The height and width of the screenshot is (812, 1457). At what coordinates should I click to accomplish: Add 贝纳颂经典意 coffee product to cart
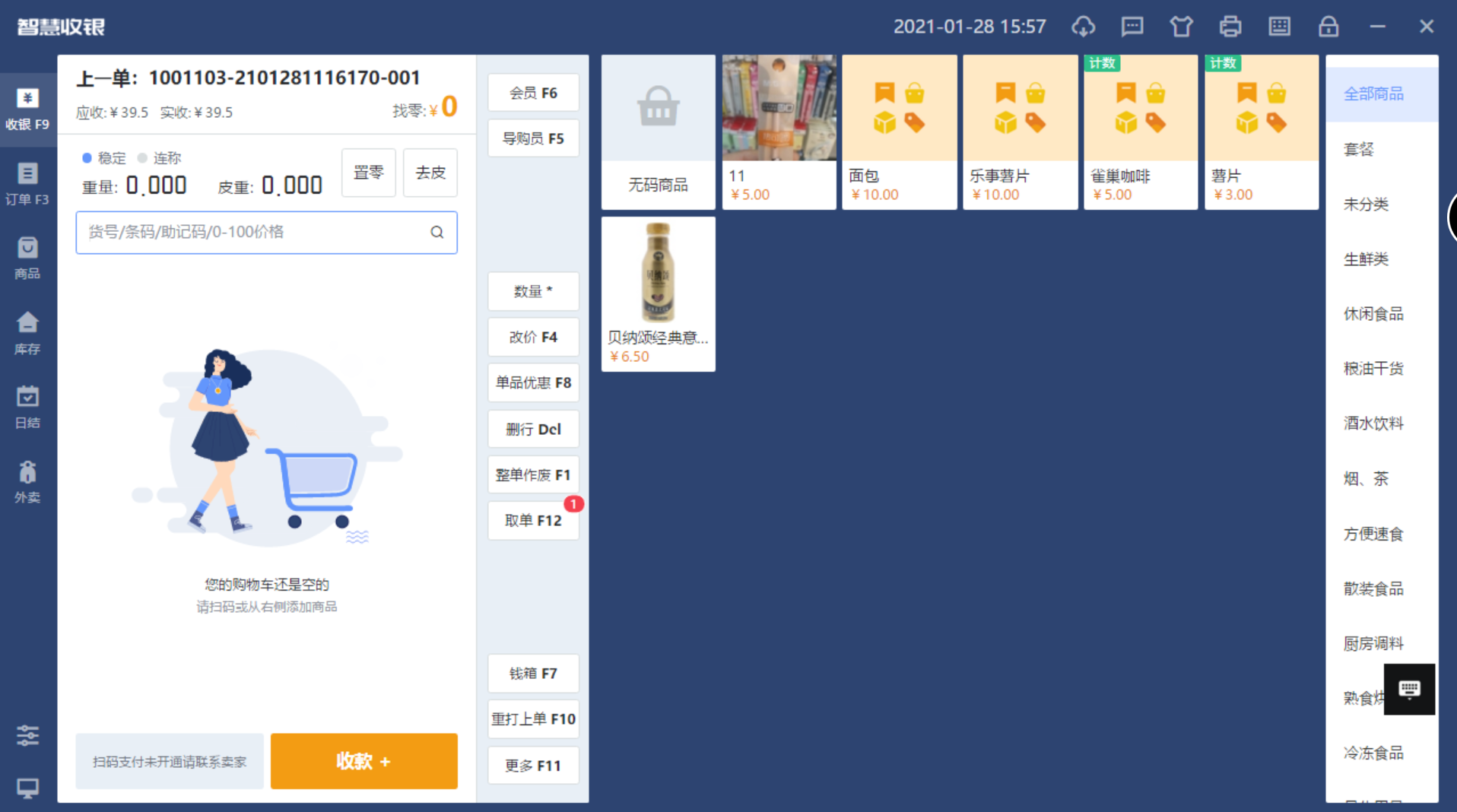tap(658, 293)
